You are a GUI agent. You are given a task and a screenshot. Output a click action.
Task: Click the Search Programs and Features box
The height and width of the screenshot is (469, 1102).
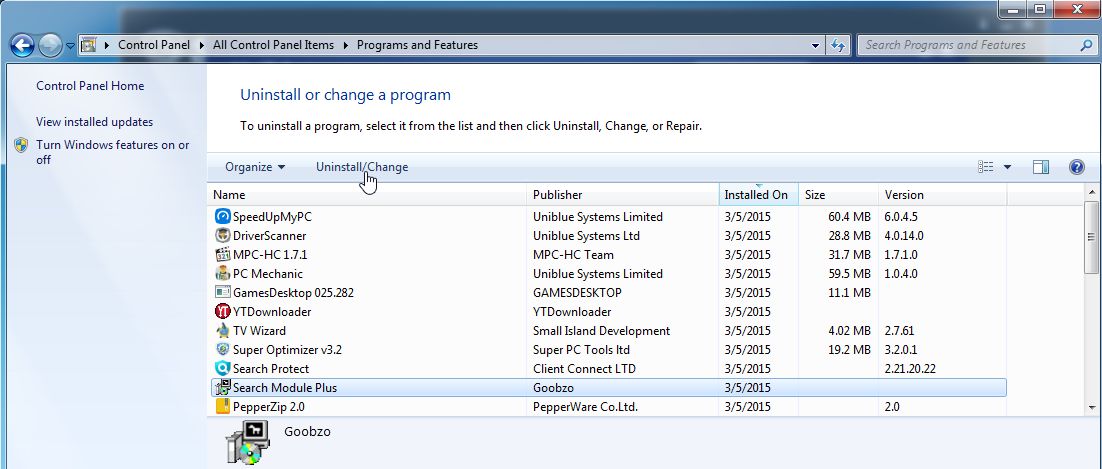[968, 45]
